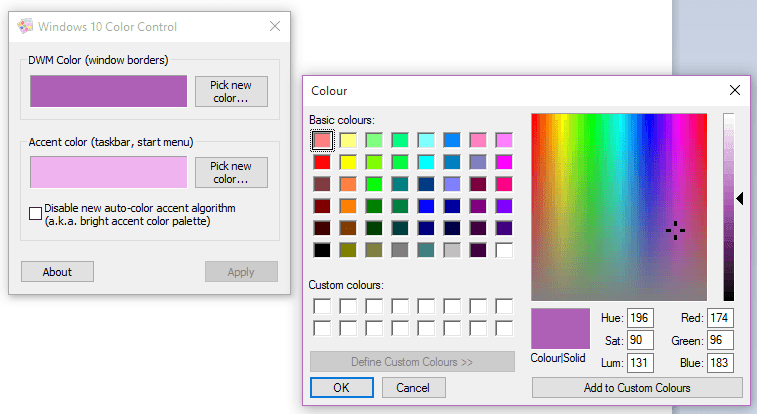Screen dimensions: 757x414
Task: Click the greyed Apply button
Action: pos(241,272)
